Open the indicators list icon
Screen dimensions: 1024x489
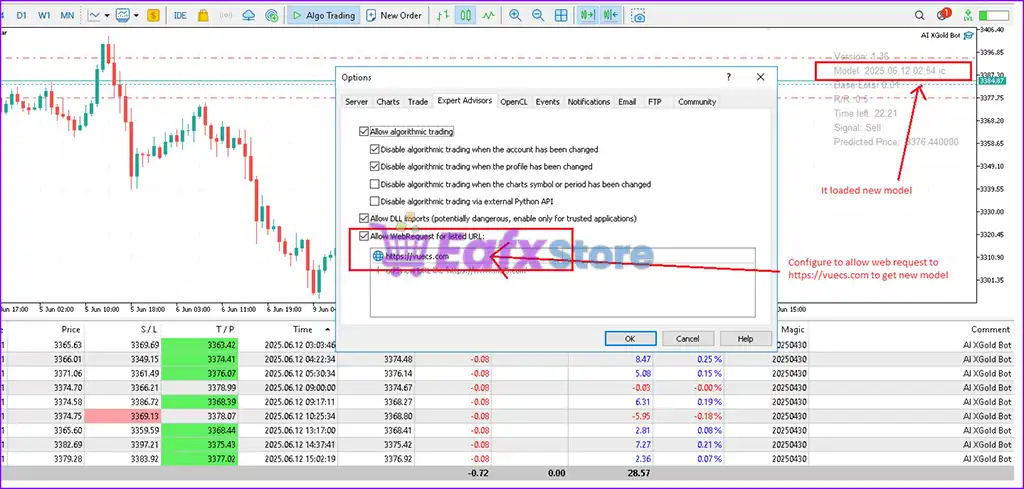[122, 15]
